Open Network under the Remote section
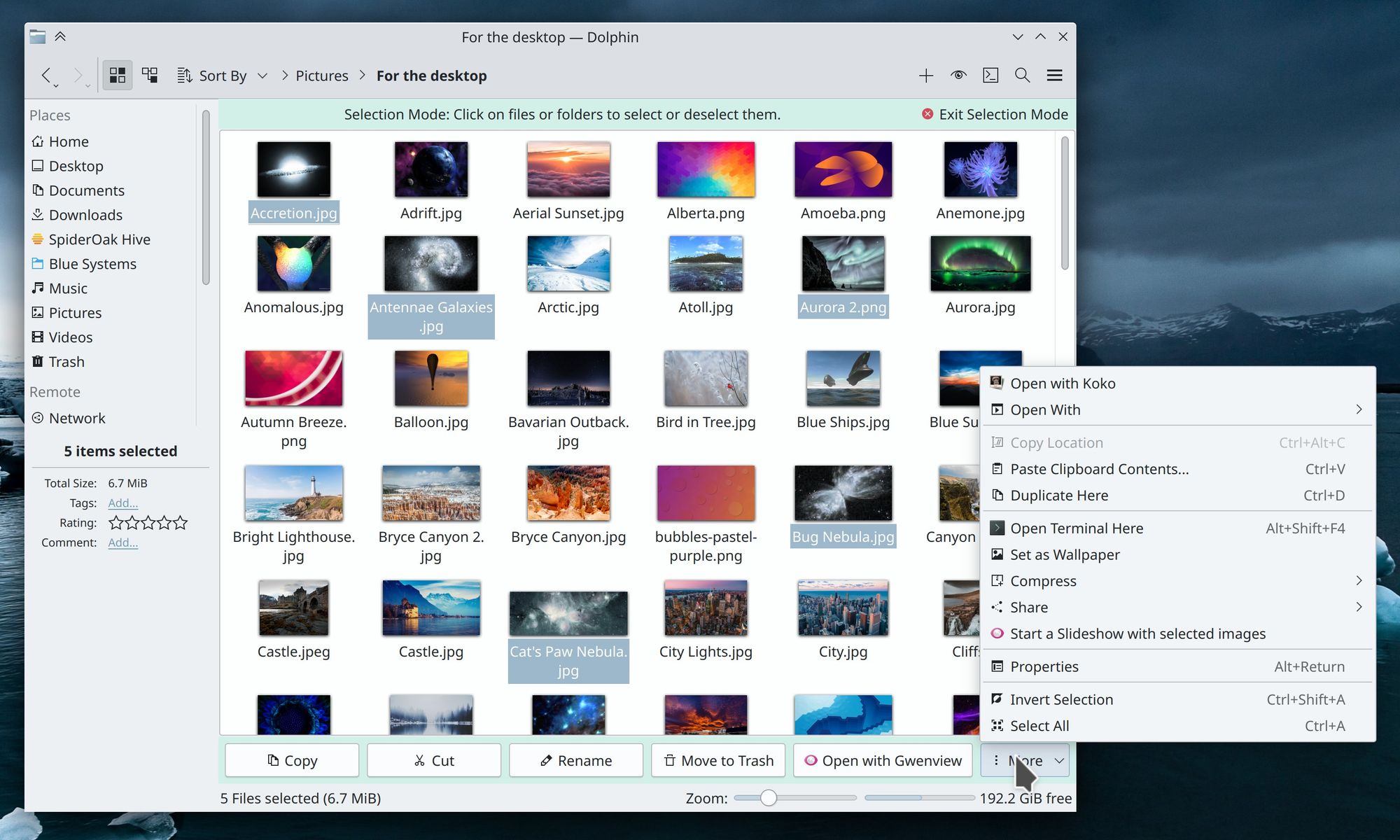The height and width of the screenshot is (840, 1400). tap(77, 418)
